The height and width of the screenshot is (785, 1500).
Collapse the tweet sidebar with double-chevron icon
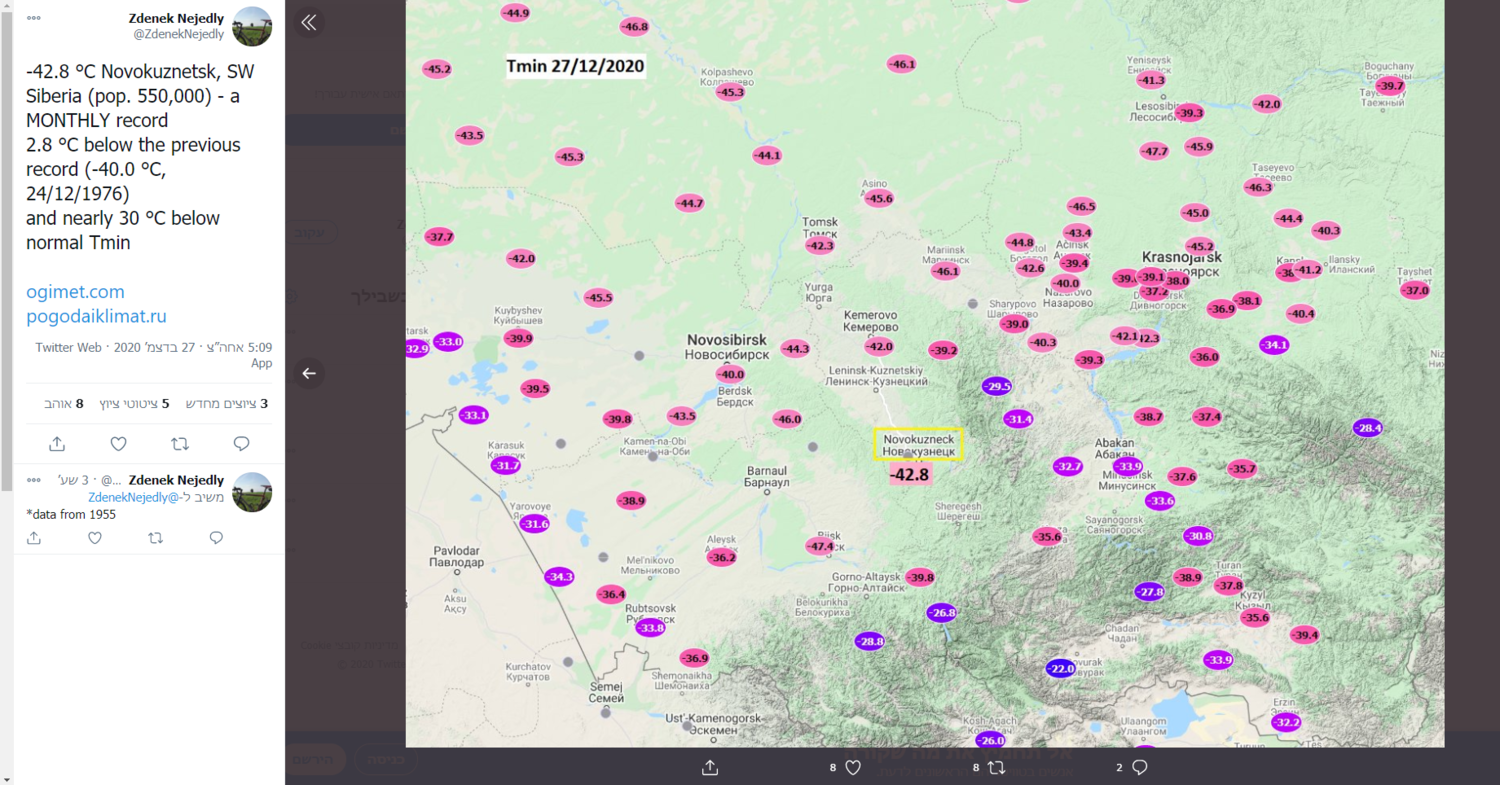pos(309,22)
